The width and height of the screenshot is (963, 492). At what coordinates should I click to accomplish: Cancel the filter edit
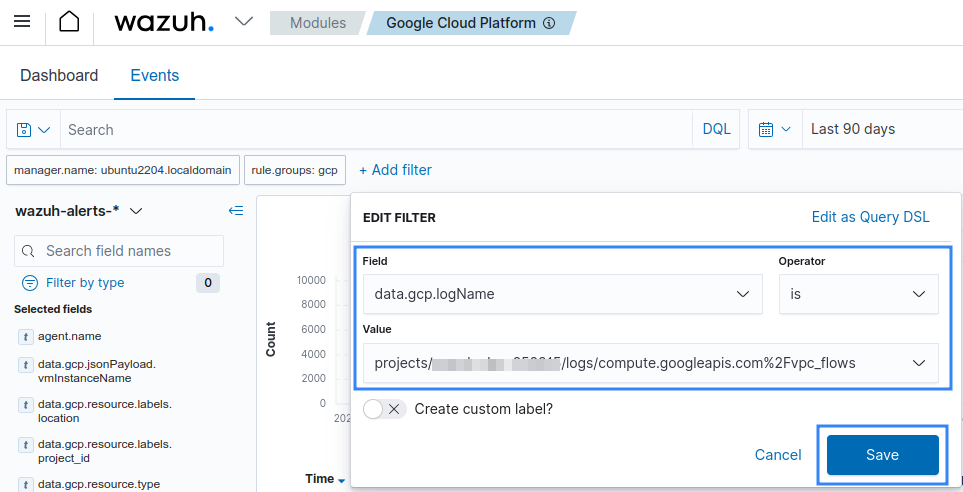coord(778,455)
